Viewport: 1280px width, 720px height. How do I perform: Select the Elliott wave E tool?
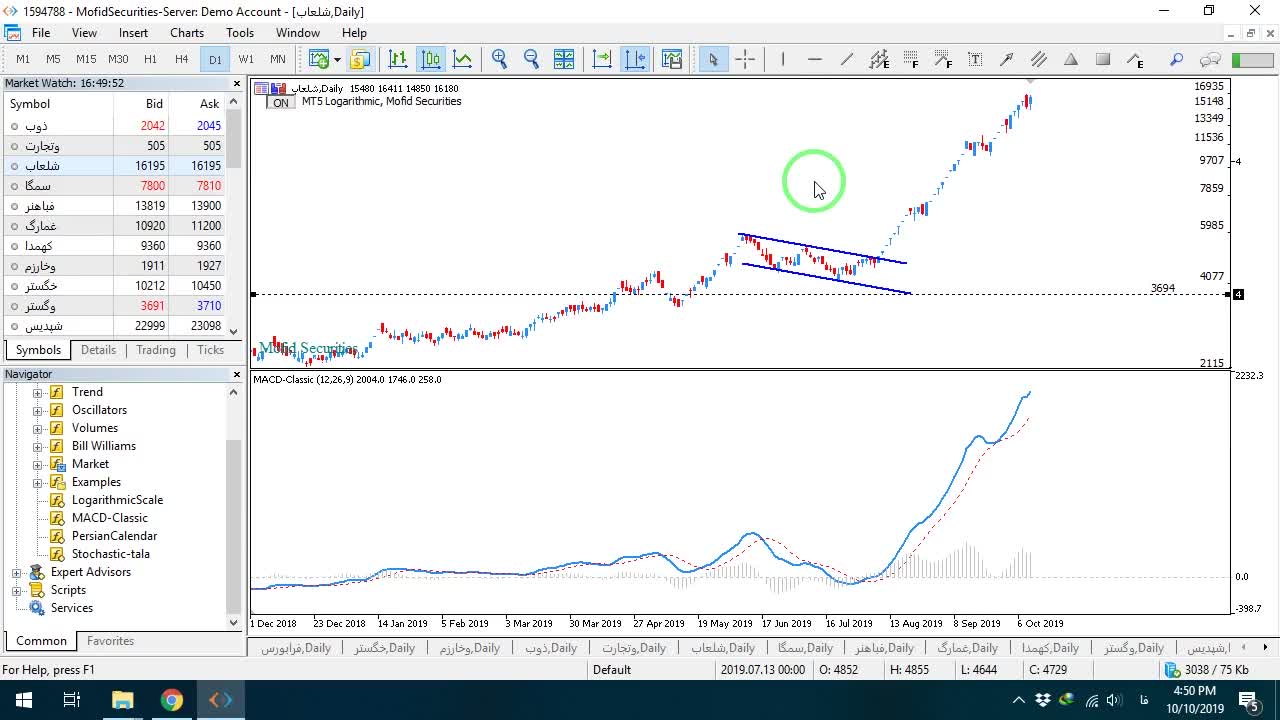pos(1135,59)
